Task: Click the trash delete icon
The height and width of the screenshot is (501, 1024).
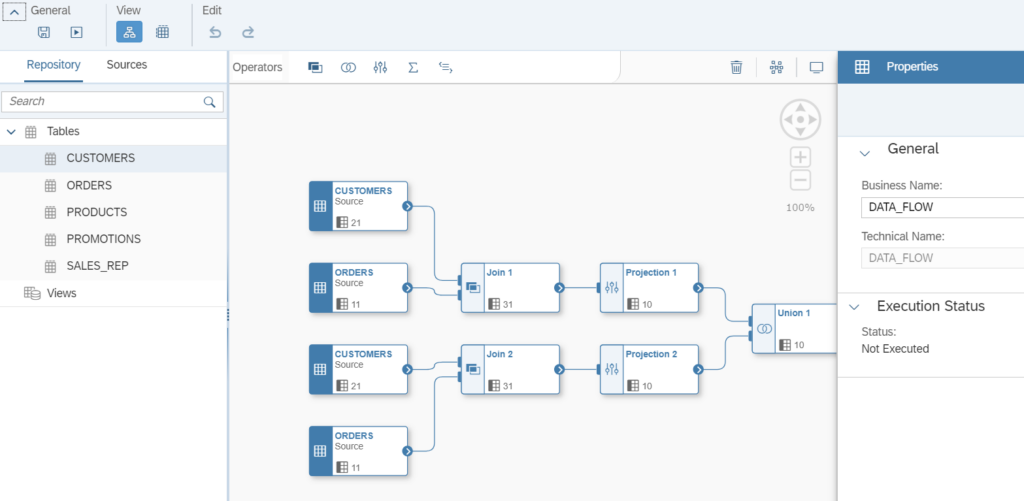Action: 736,68
